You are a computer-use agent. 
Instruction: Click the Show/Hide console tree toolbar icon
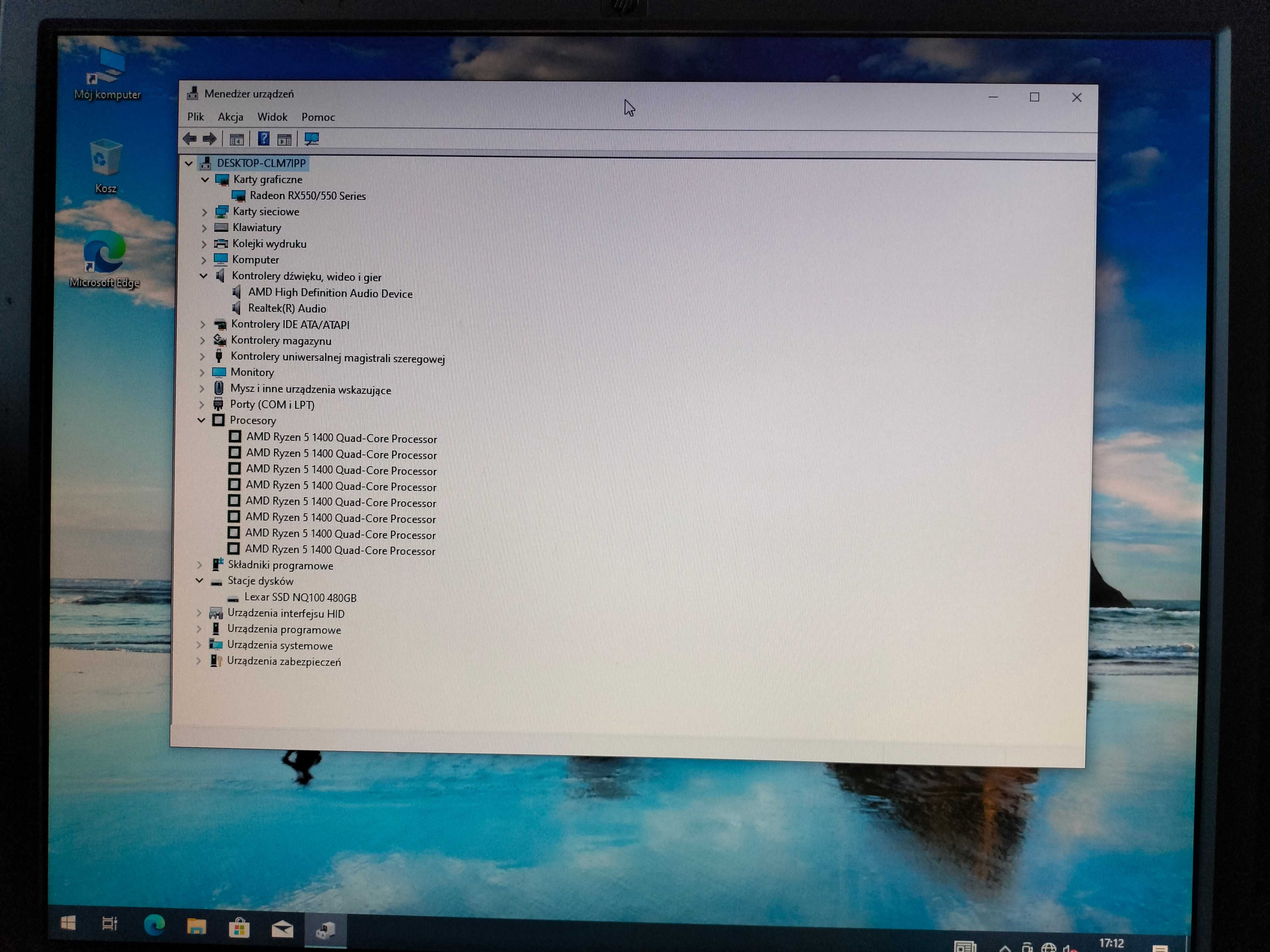point(236,139)
